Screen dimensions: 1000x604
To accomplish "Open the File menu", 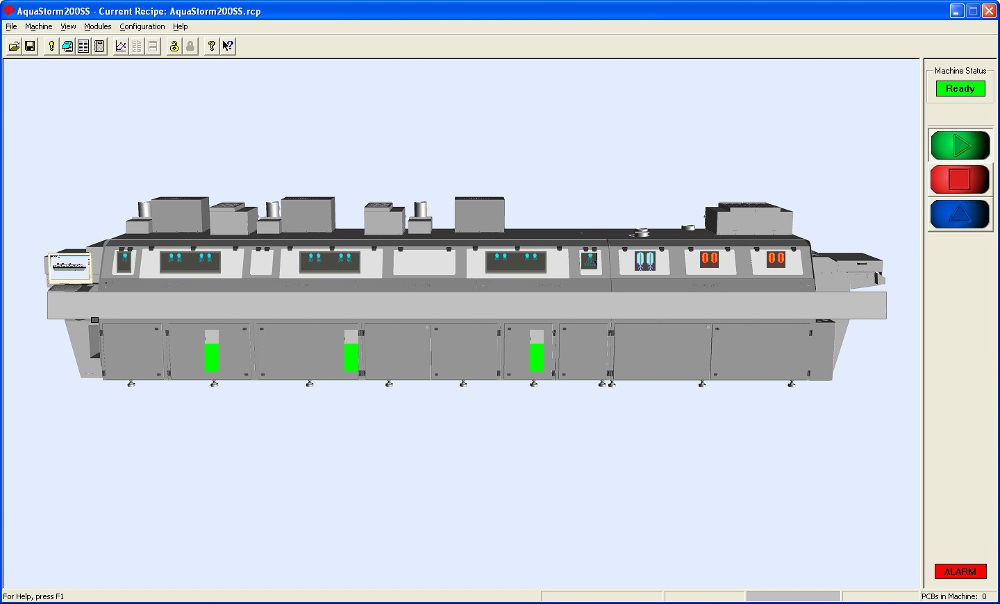I will (11, 26).
